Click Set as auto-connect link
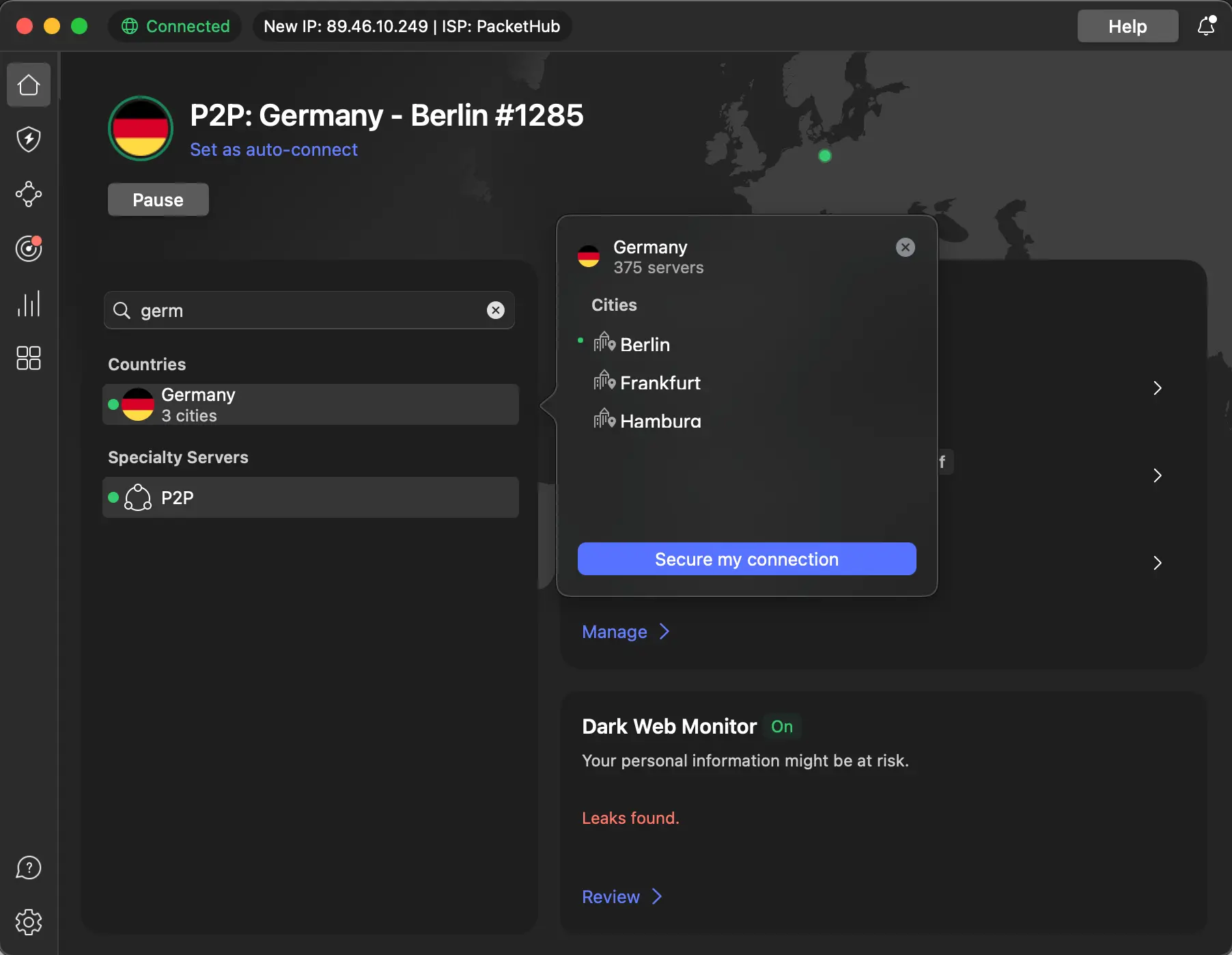Image resolution: width=1232 pixels, height=955 pixels. [273, 150]
